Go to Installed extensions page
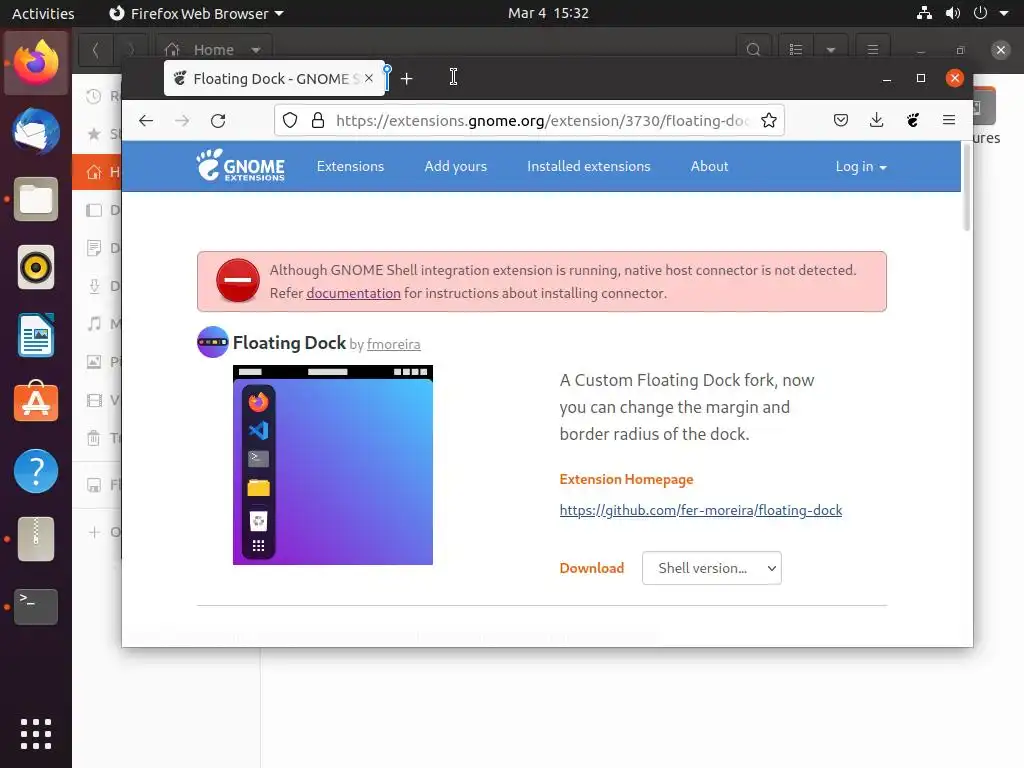 click(x=588, y=167)
